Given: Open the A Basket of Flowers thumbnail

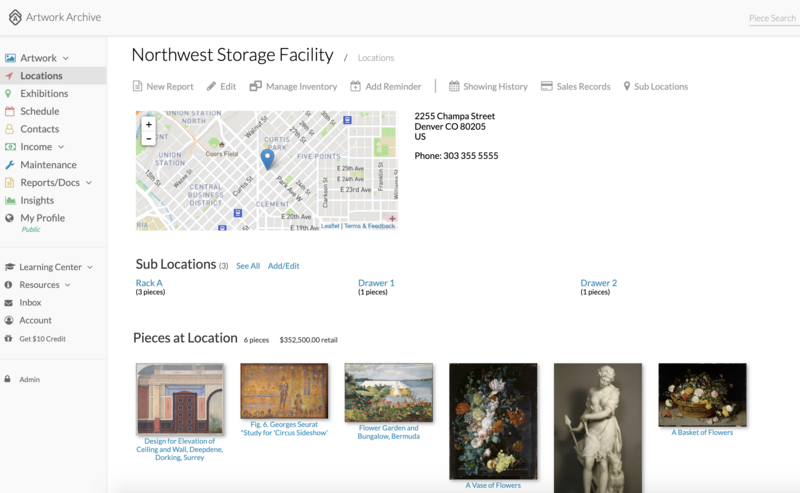Looking at the screenshot, I should [702, 395].
